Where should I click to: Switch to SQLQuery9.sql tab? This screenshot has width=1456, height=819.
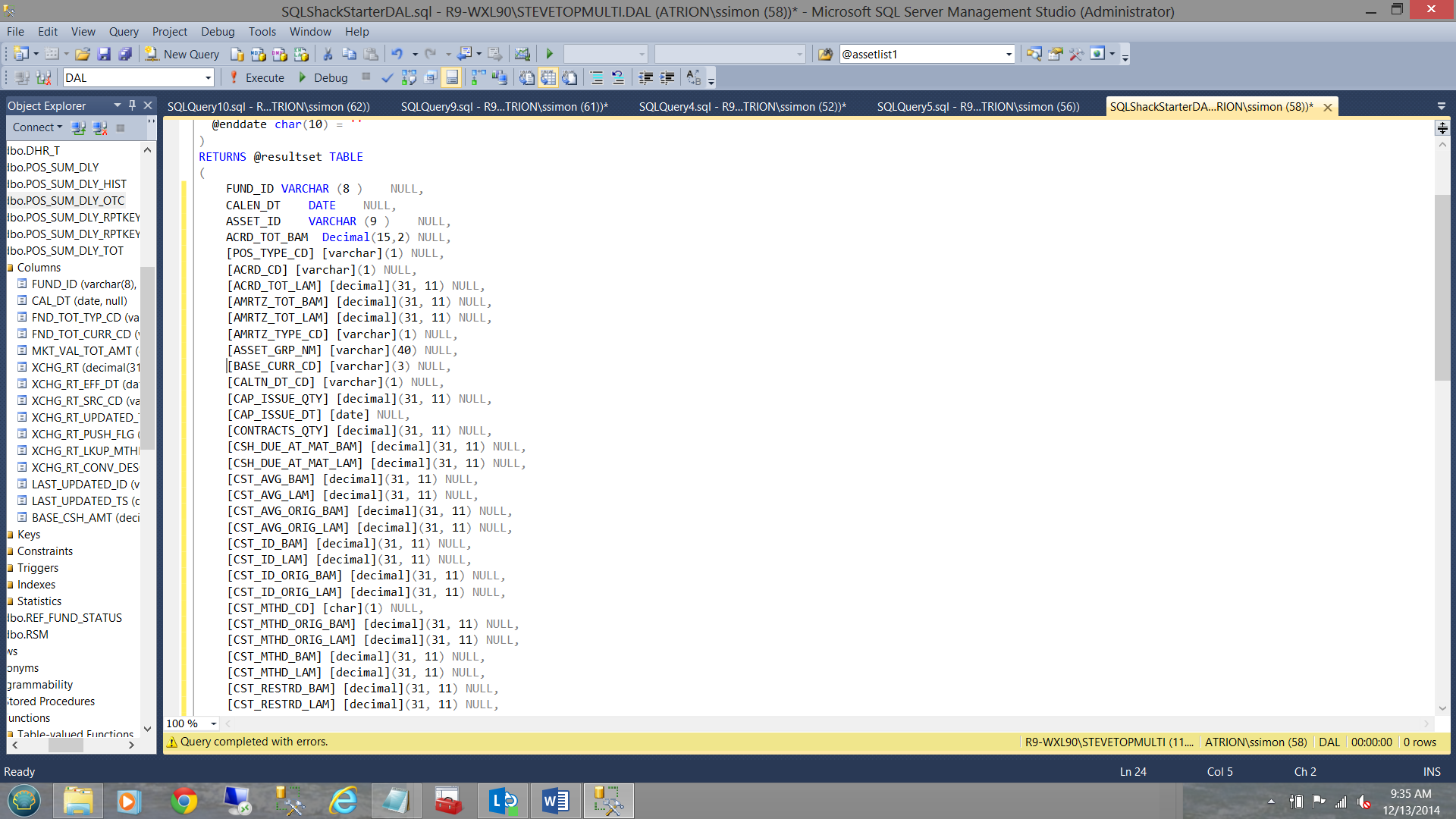[504, 106]
